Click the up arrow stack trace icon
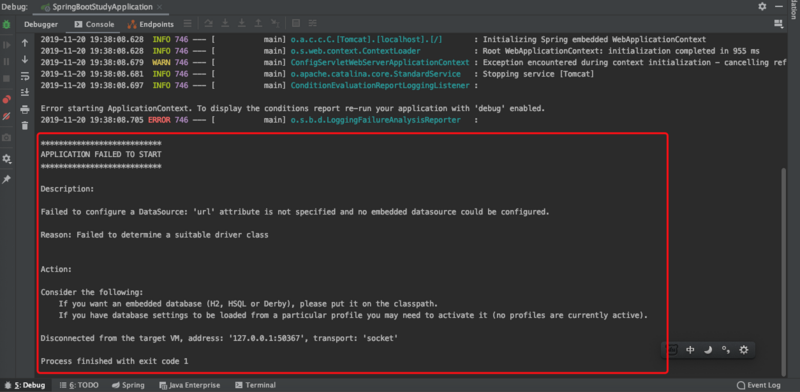This screenshot has width=800, height=392. (x=24, y=43)
